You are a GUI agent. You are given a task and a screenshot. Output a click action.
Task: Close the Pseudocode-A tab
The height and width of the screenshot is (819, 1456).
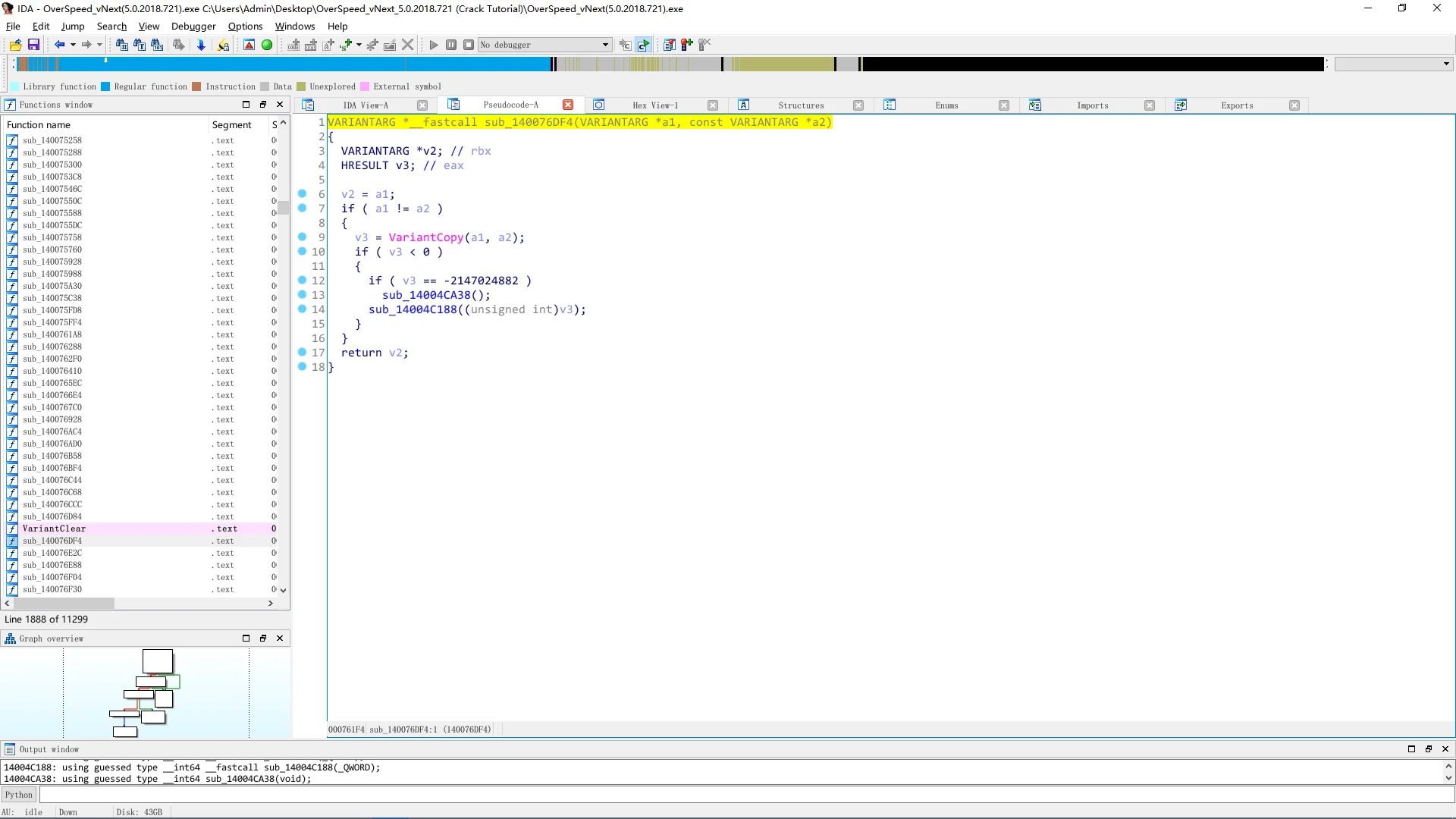coord(568,105)
